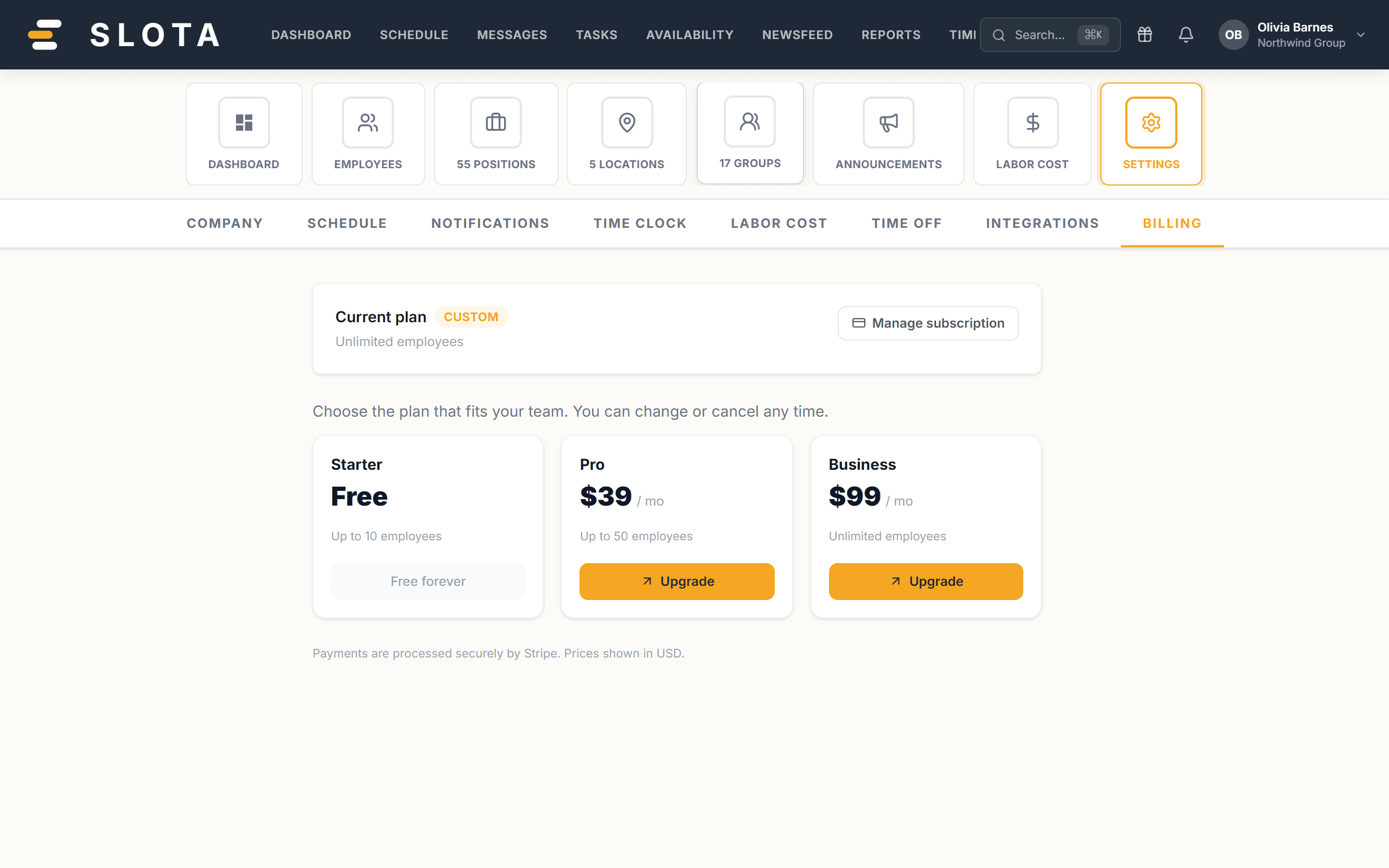Expand the Olivia Barnes account menu
The image size is (1389, 868).
coord(1360,34)
